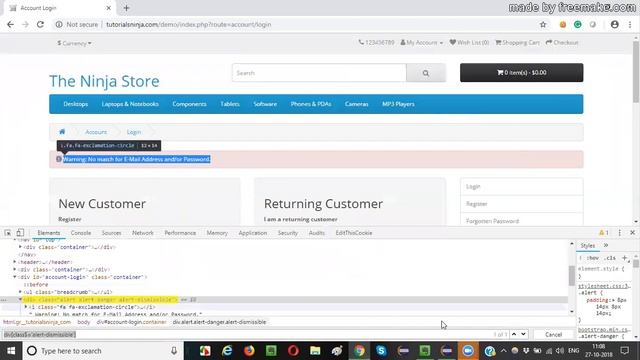This screenshot has height=360, width=640.
Task: Switch to Chrome in the taskbar
Action: coord(359,351)
